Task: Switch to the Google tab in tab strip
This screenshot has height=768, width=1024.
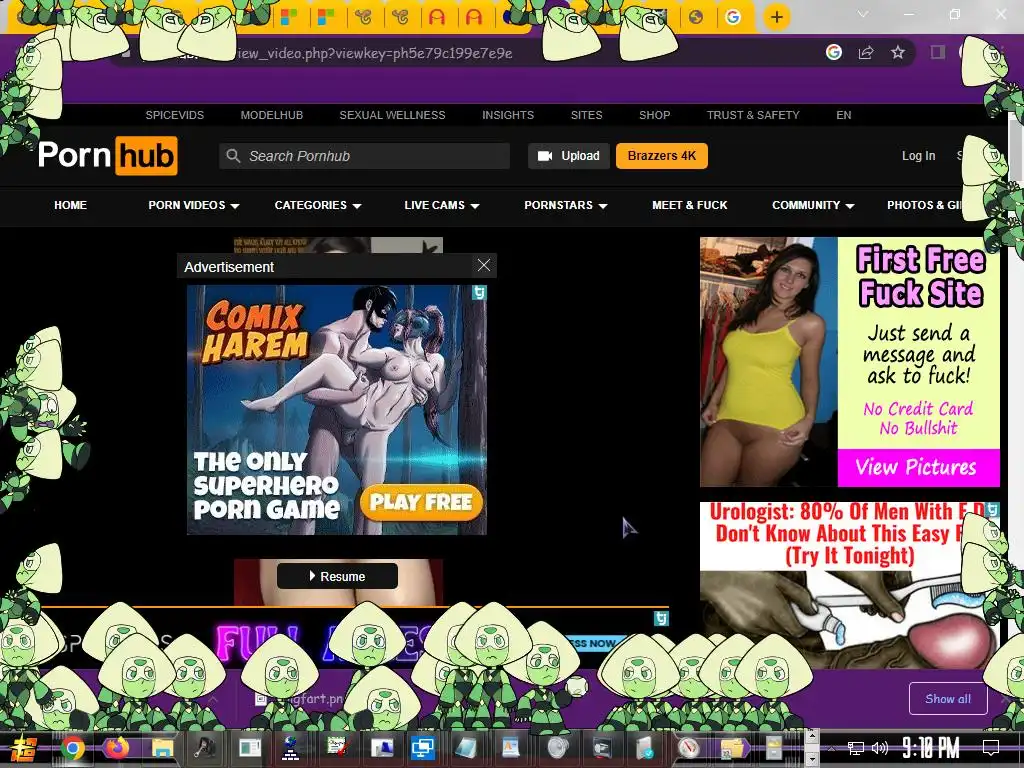Action: pos(733,17)
